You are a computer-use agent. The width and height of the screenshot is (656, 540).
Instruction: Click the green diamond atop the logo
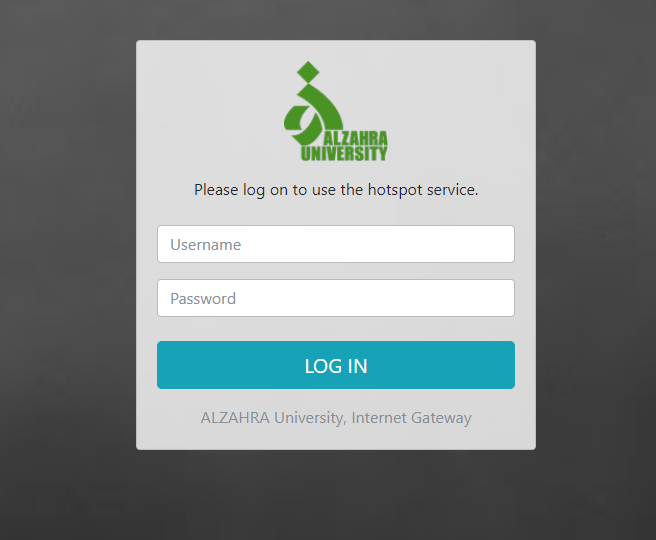click(x=308, y=72)
